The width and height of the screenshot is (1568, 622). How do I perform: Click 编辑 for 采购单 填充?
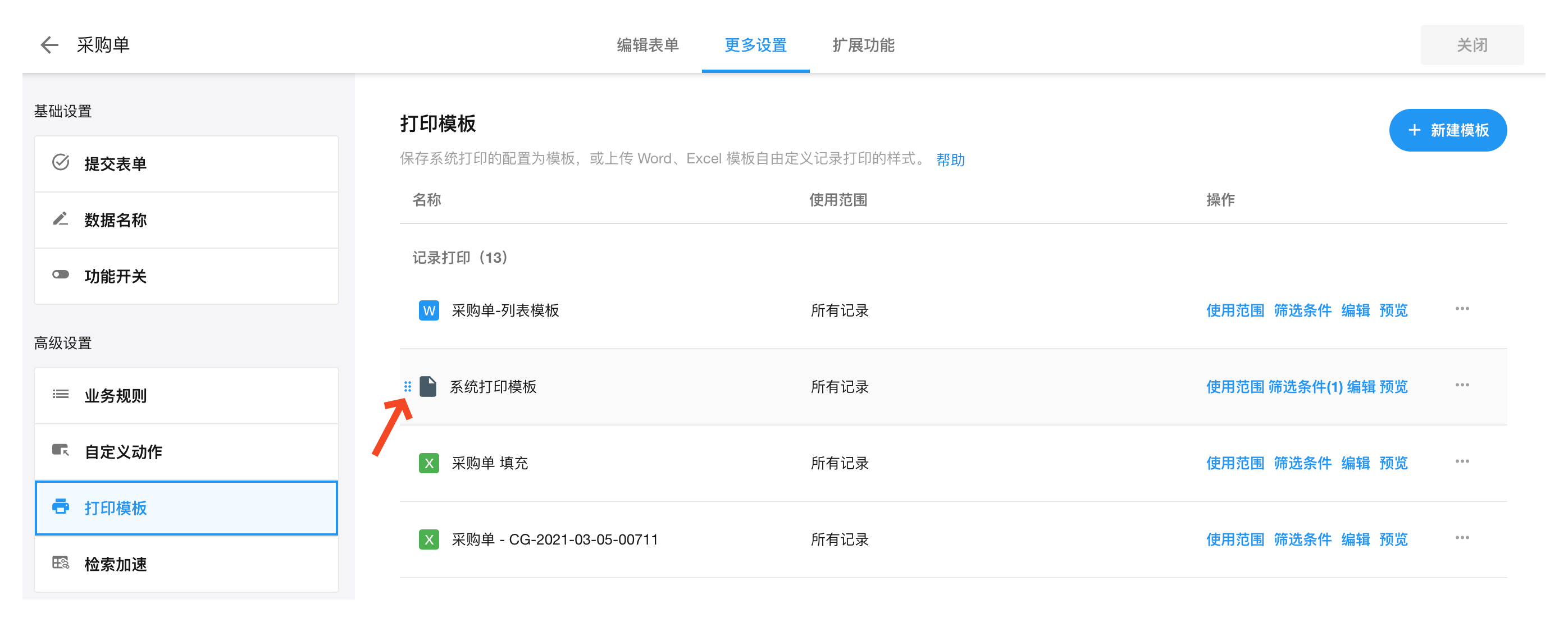(1356, 463)
